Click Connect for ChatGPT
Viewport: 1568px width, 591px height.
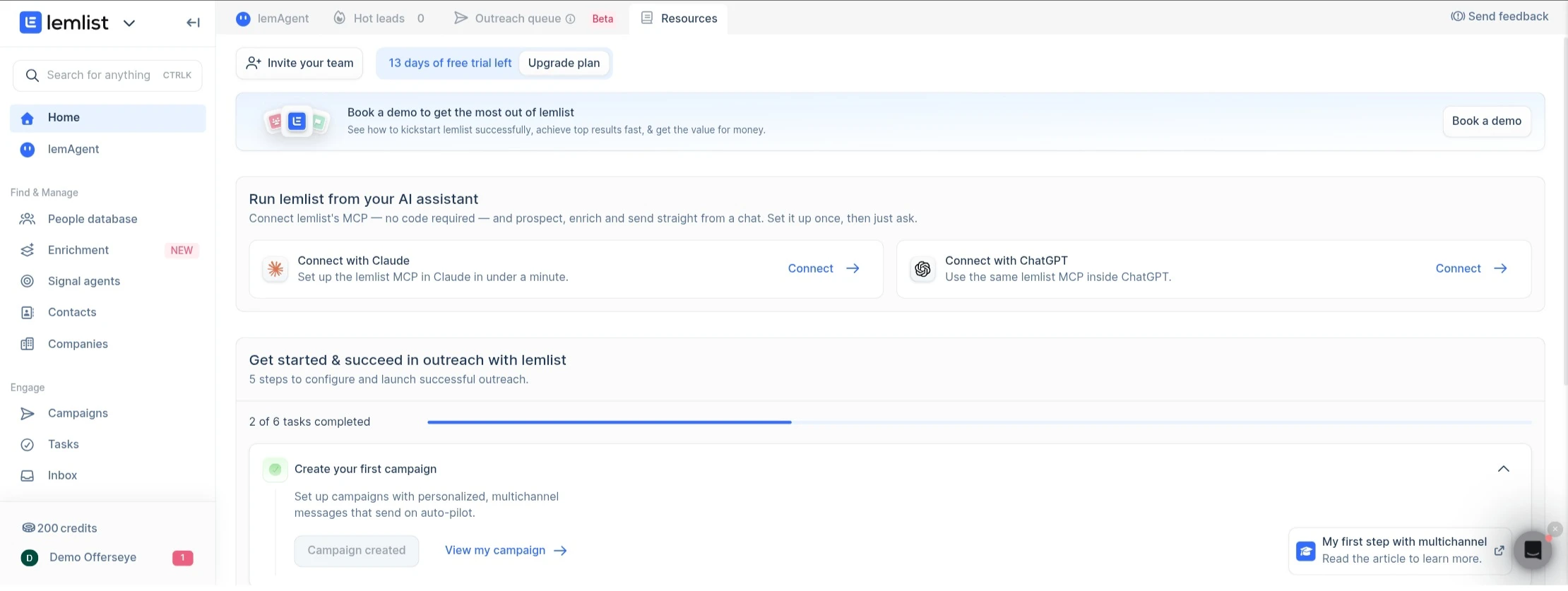coord(1471,269)
